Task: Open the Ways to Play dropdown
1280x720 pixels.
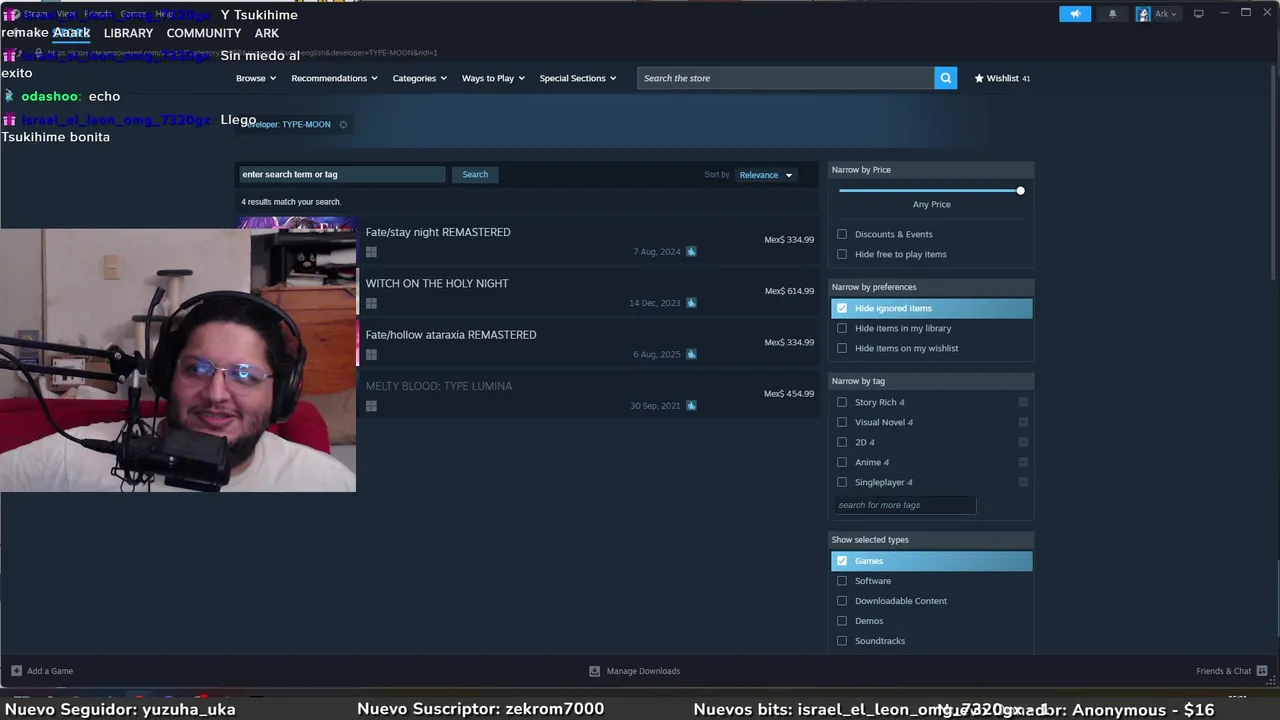Action: (493, 78)
